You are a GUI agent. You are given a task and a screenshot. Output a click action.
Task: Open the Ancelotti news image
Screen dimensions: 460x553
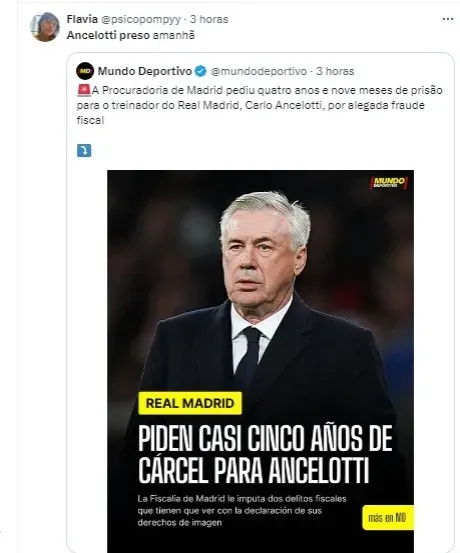click(260, 361)
